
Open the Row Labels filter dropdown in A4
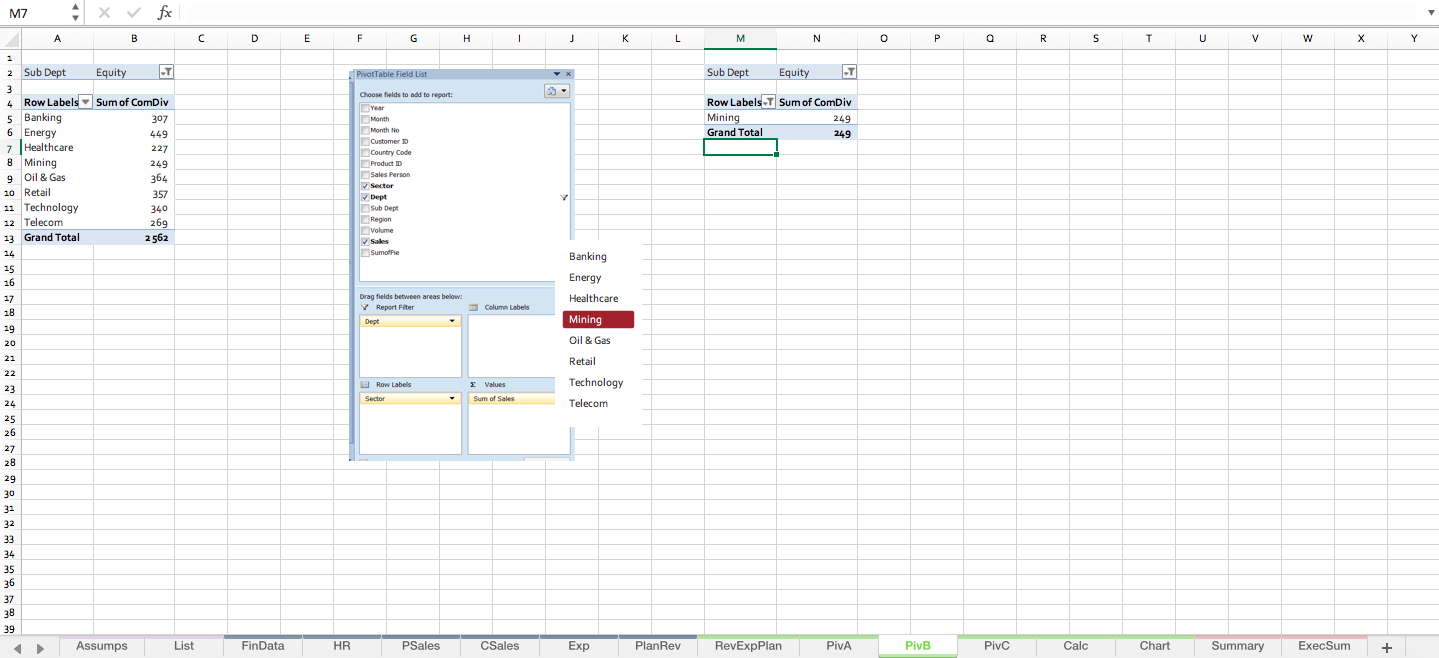[85, 102]
